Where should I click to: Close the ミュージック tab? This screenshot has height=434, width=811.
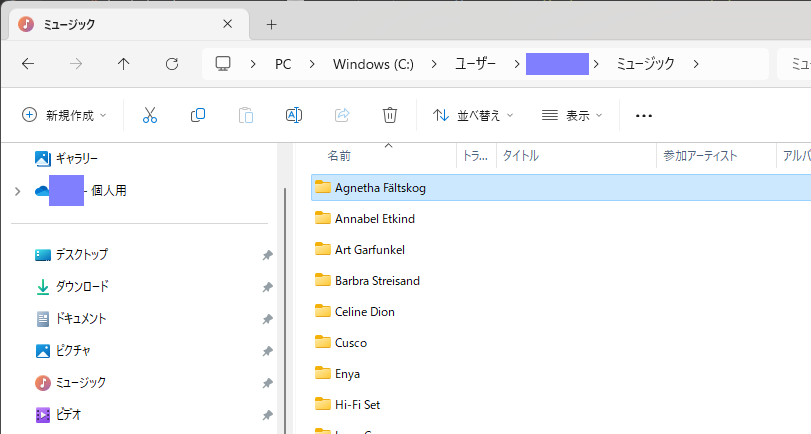228,24
